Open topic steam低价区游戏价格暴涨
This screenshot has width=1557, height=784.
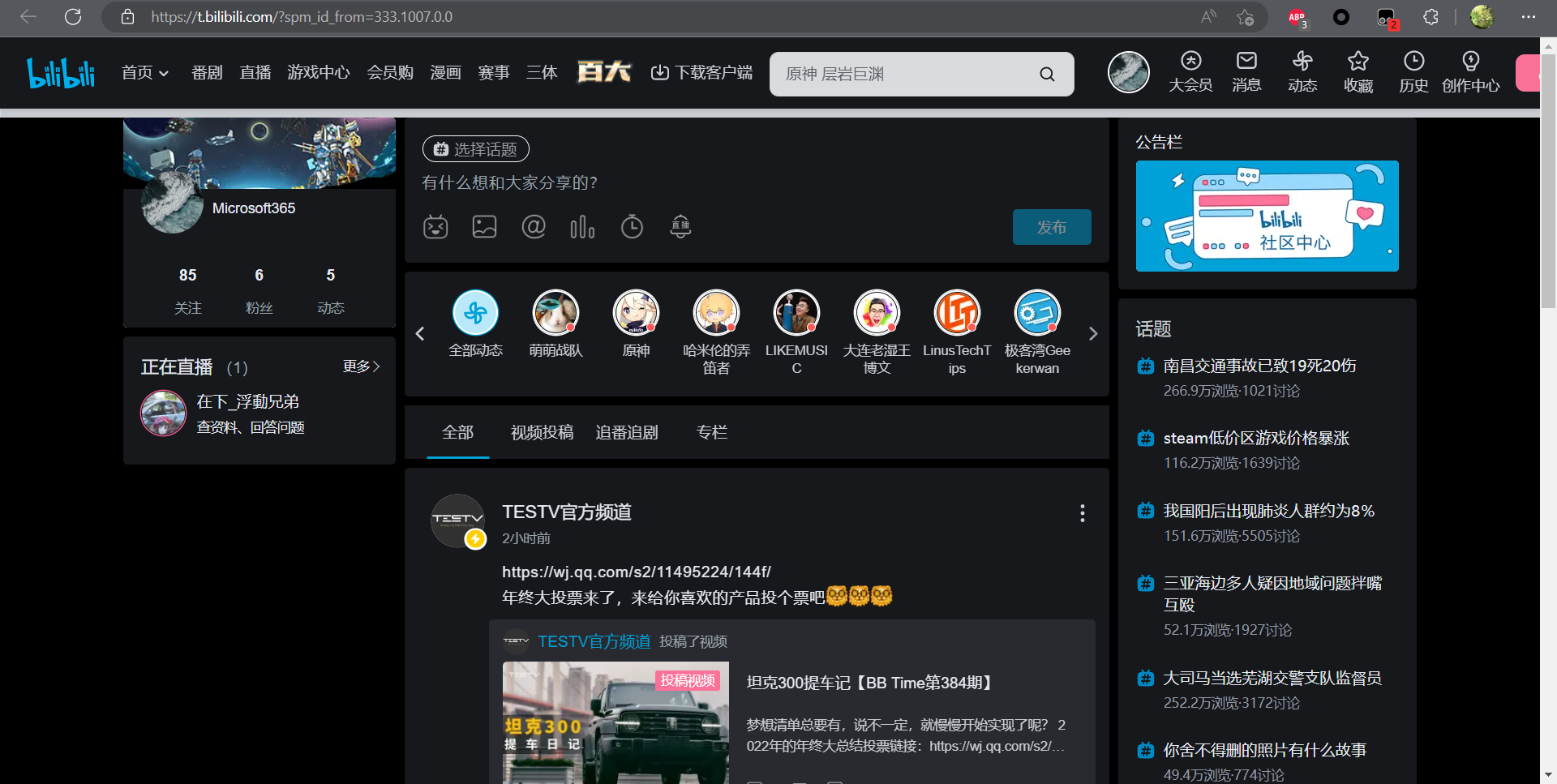pyautogui.click(x=1256, y=438)
